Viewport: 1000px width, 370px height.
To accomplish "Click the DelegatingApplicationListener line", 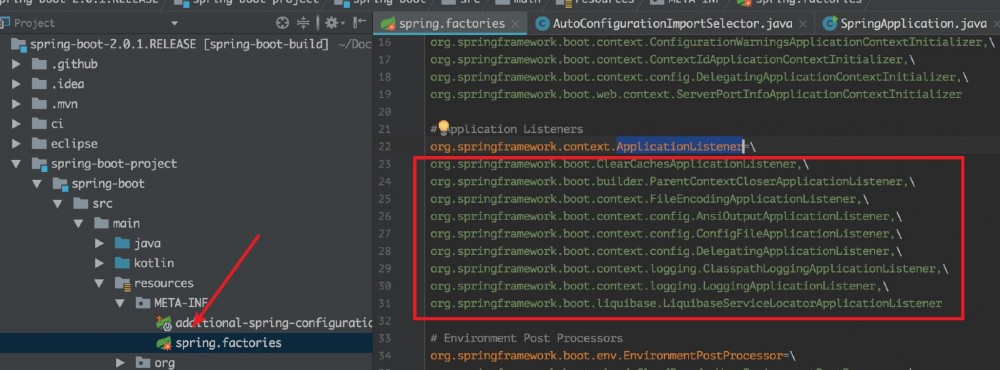I will tap(666, 251).
